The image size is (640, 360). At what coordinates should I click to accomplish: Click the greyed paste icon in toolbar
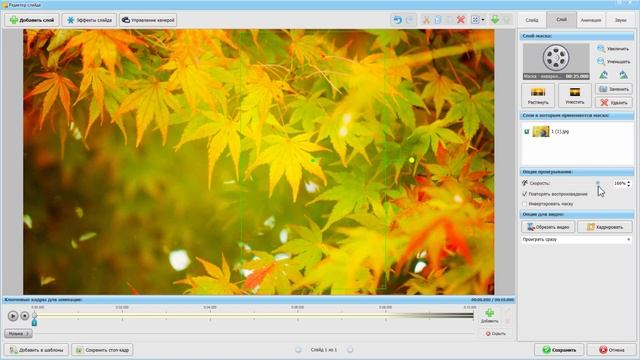(449, 20)
